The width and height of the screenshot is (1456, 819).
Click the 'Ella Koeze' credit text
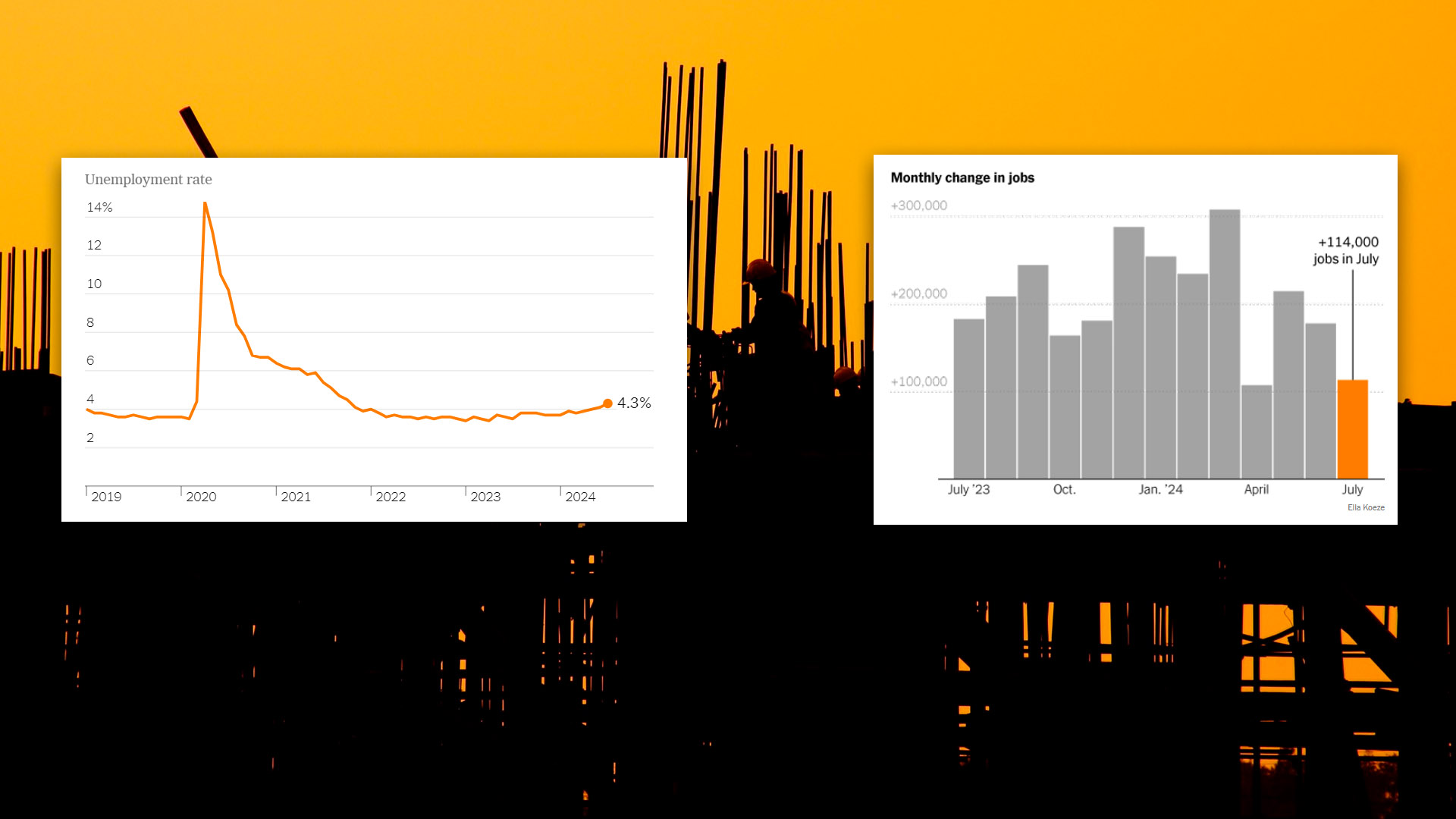[1366, 508]
